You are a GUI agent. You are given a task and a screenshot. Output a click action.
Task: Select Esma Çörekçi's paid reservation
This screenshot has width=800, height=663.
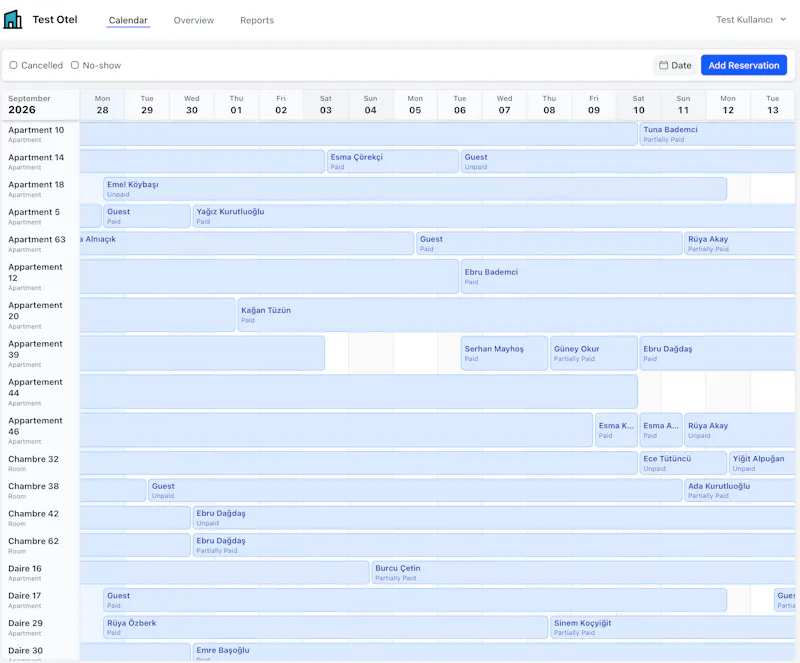392,162
